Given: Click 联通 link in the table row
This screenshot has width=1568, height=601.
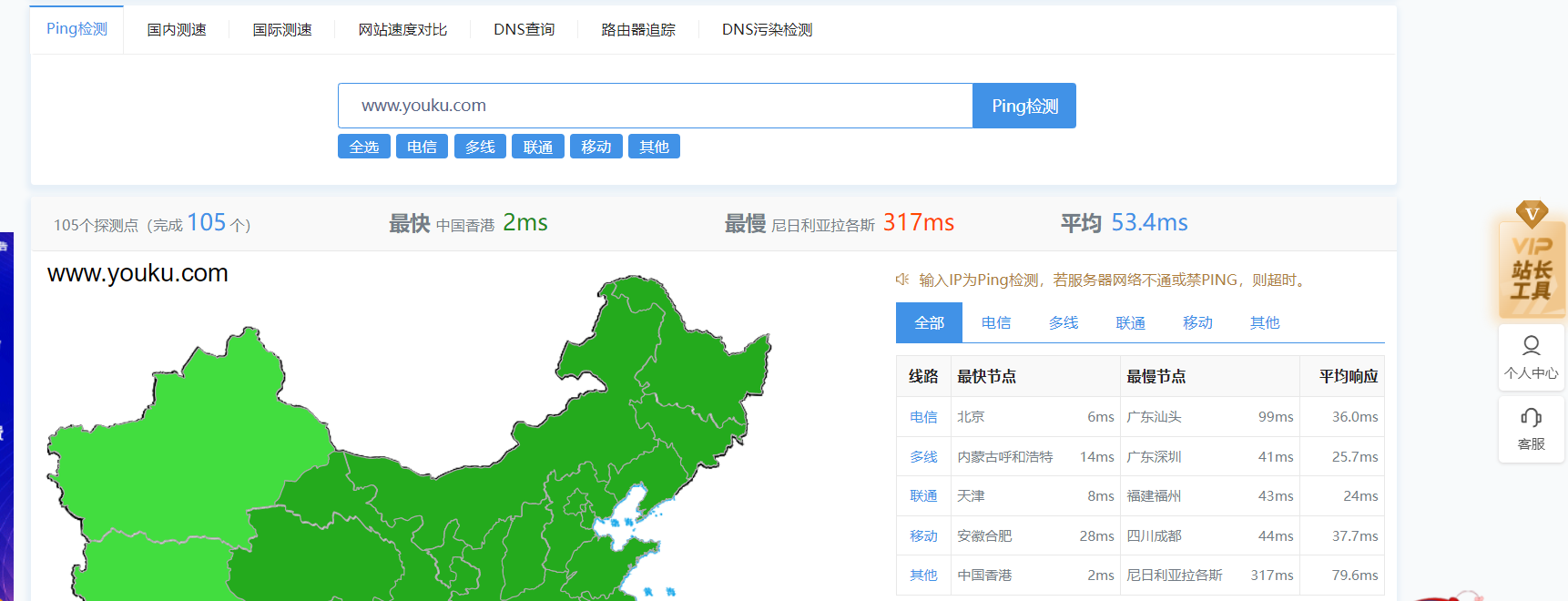Looking at the screenshot, I should [923, 495].
